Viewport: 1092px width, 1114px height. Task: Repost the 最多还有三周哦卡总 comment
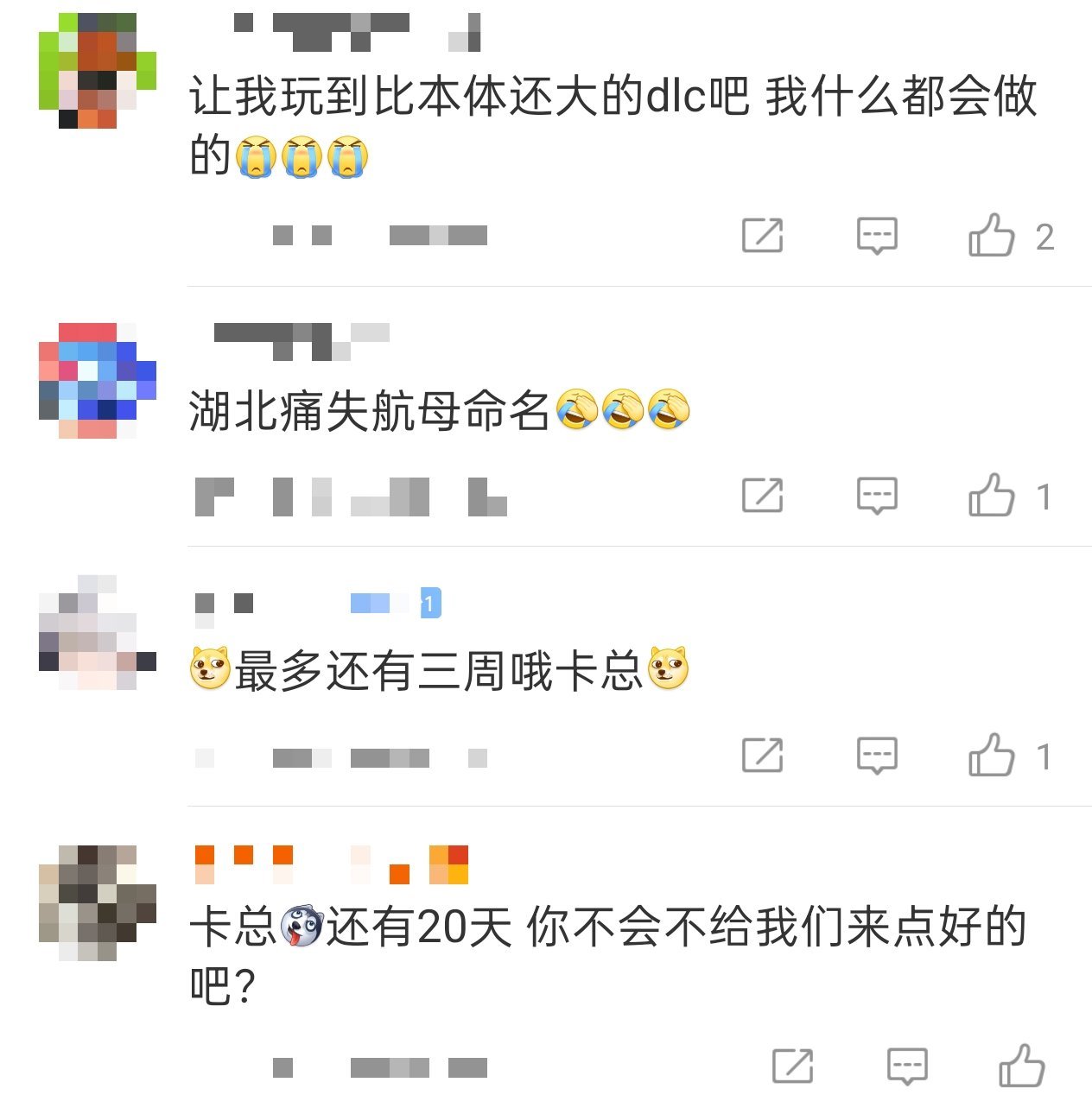point(762,756)
